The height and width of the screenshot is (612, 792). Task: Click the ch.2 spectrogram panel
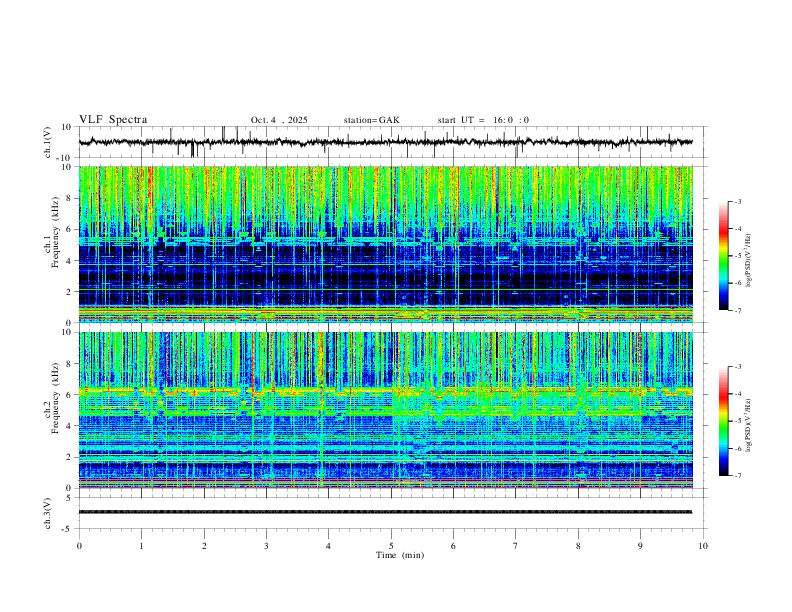[x=386, y=410]
